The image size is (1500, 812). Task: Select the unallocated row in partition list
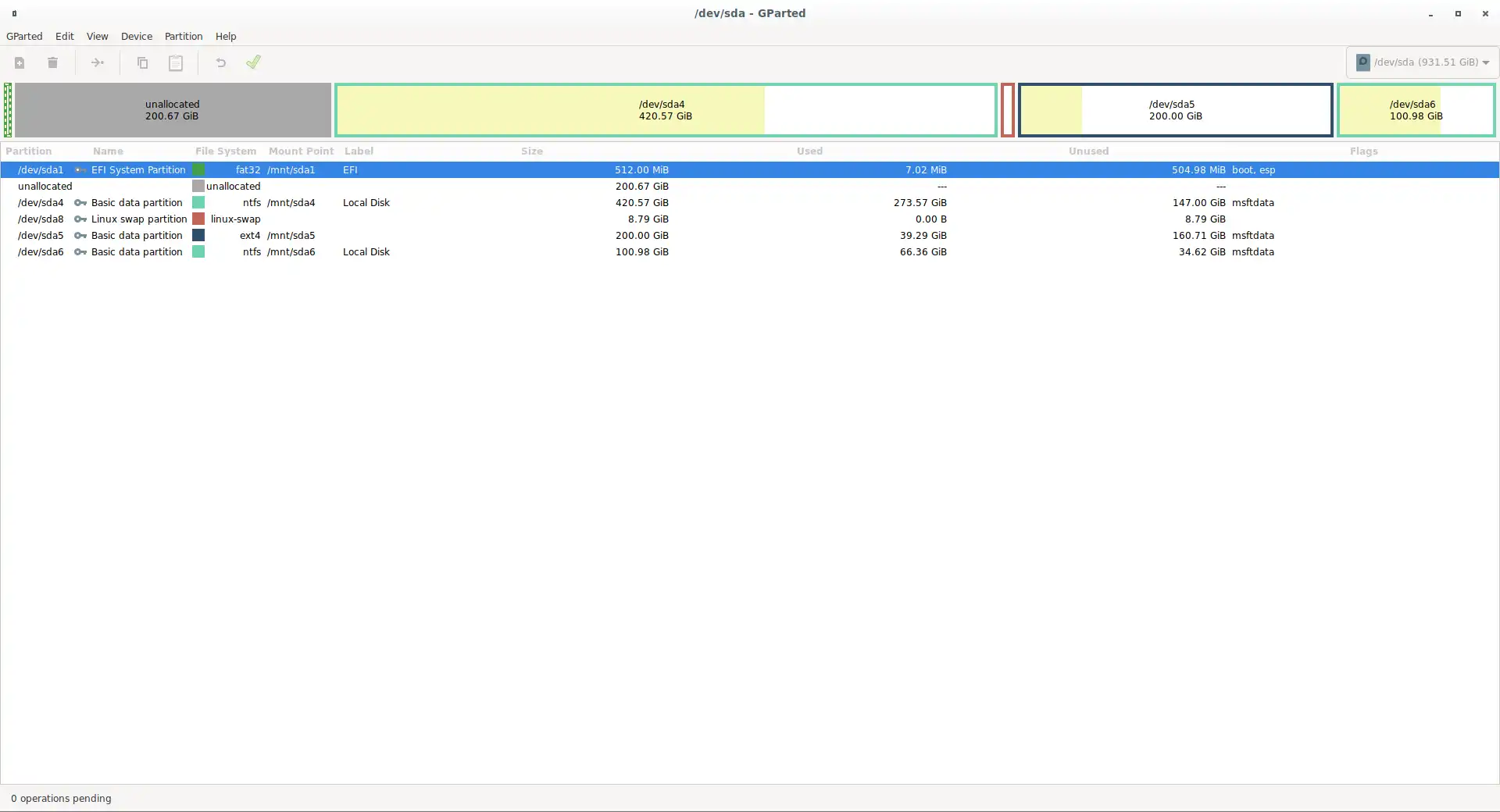tap(750, 186)
